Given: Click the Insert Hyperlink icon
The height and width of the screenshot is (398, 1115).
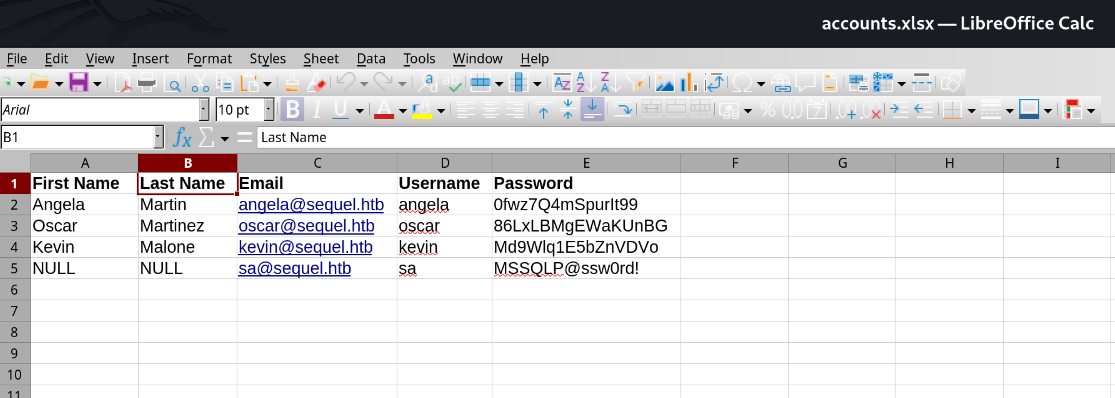Looking at the screenshot, I should (781, 83).
